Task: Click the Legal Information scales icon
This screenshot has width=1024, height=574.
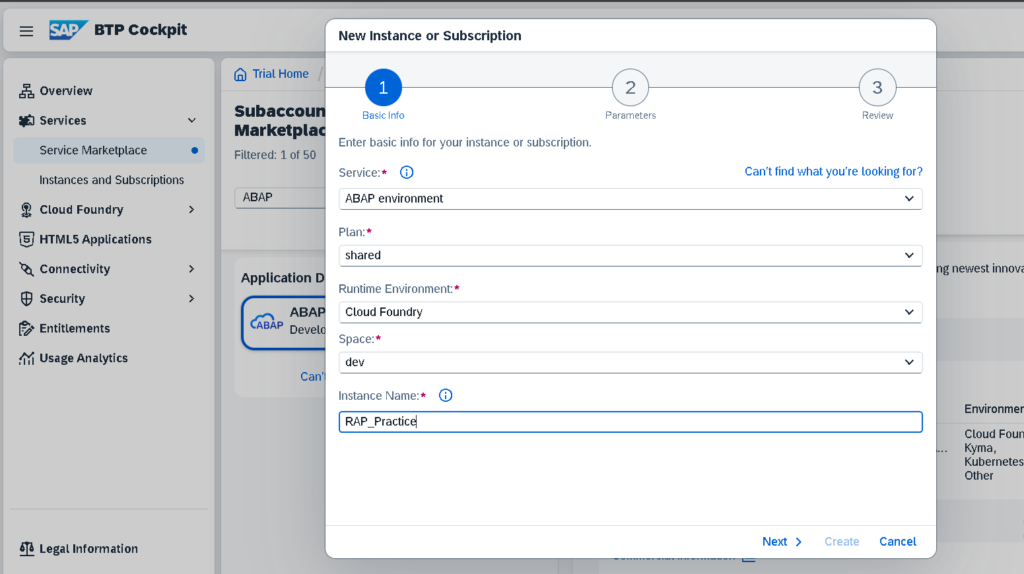Action: pyautogui.click(x=27, y=549)
